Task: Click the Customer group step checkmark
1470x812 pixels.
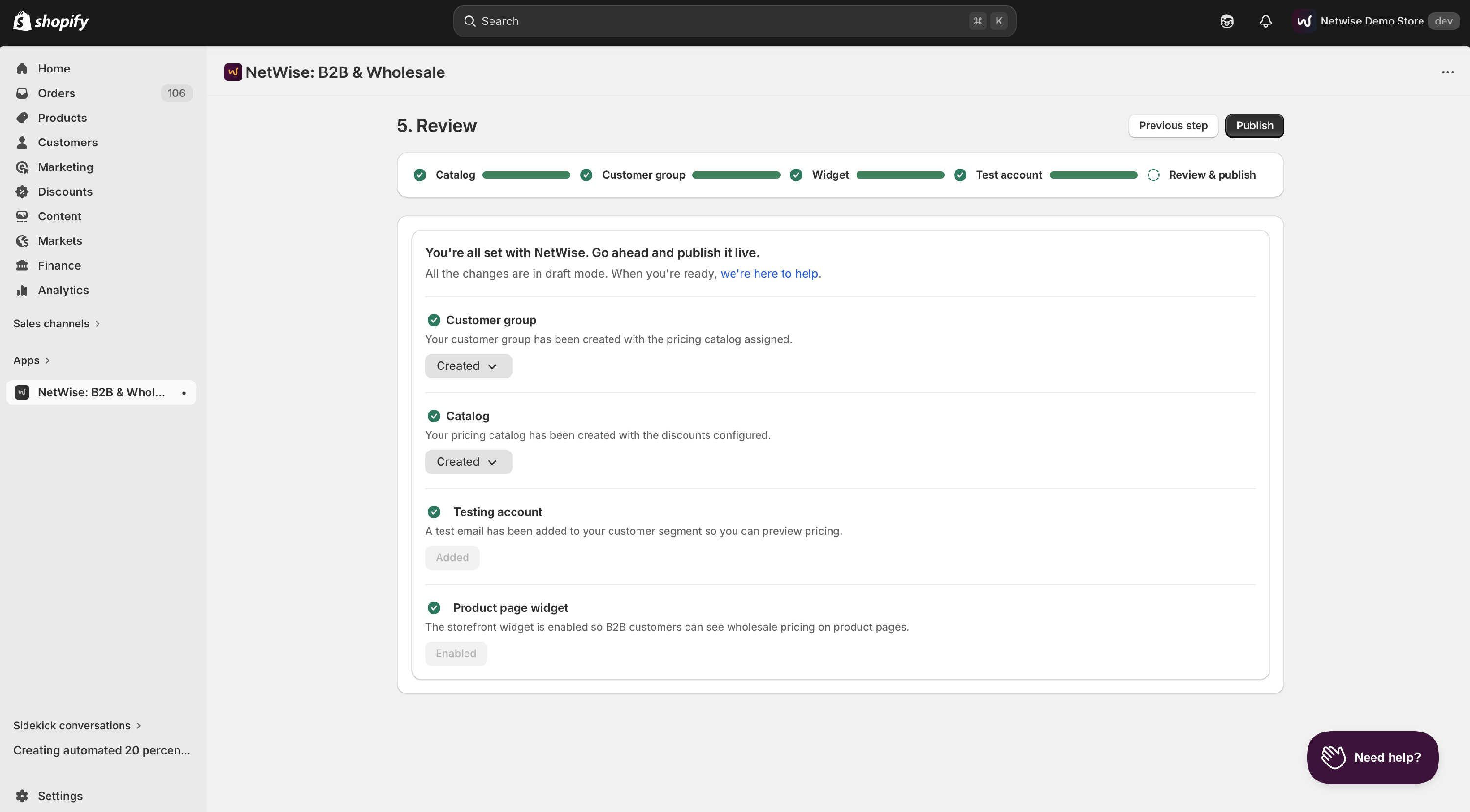Action: (x=586, y=175)
